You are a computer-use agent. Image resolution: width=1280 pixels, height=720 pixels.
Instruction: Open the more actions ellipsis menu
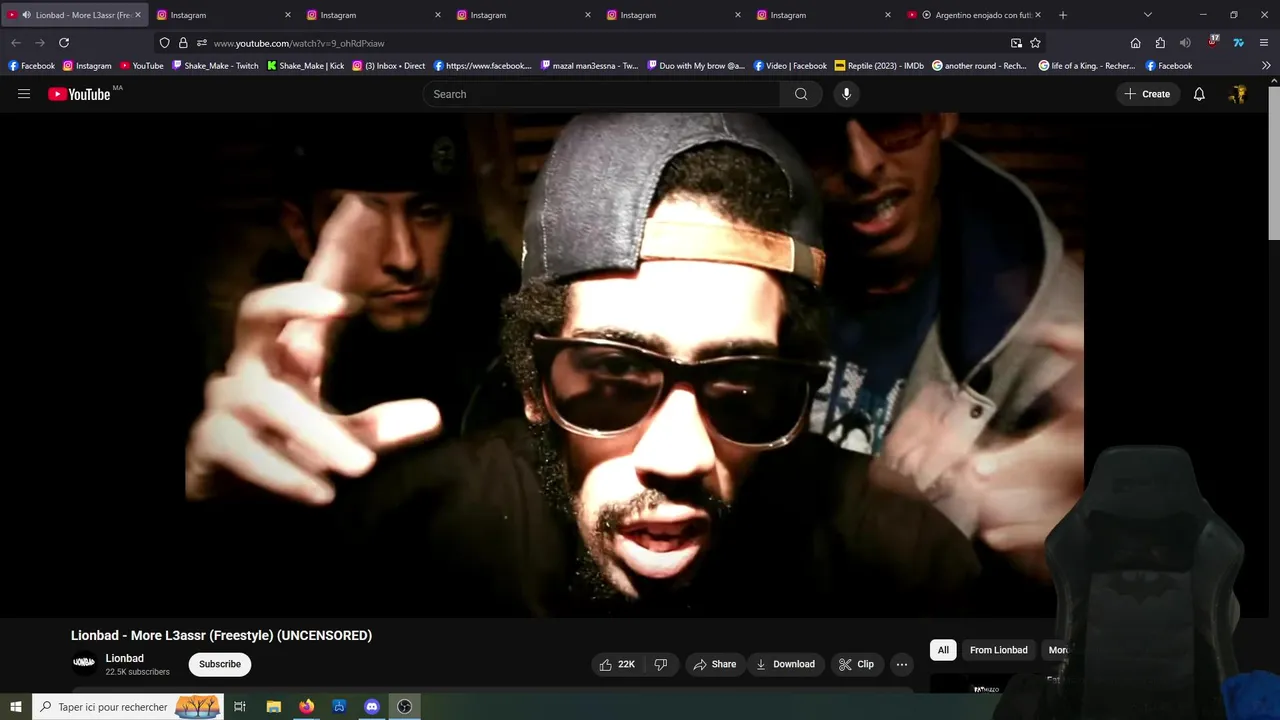(x=902, y=664)
